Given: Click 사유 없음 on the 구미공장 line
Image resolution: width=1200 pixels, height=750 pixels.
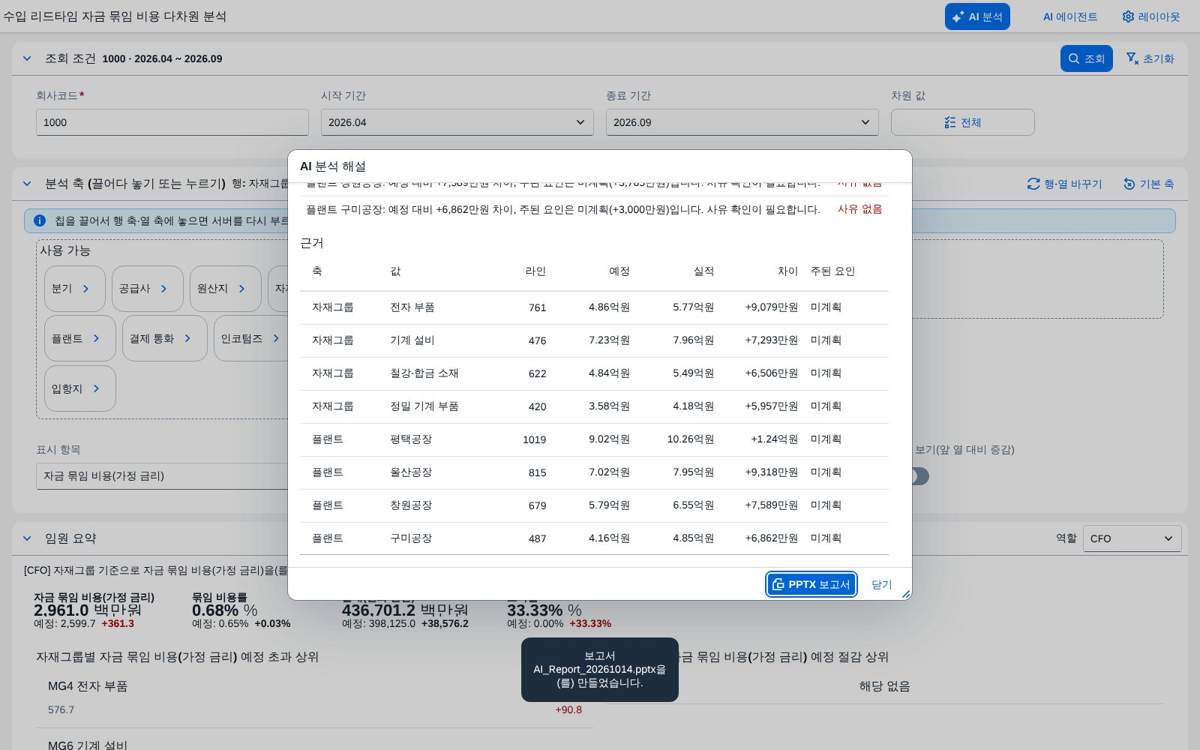Looking at the screenshot, I should pyautogui.click(x=860, y=209).
